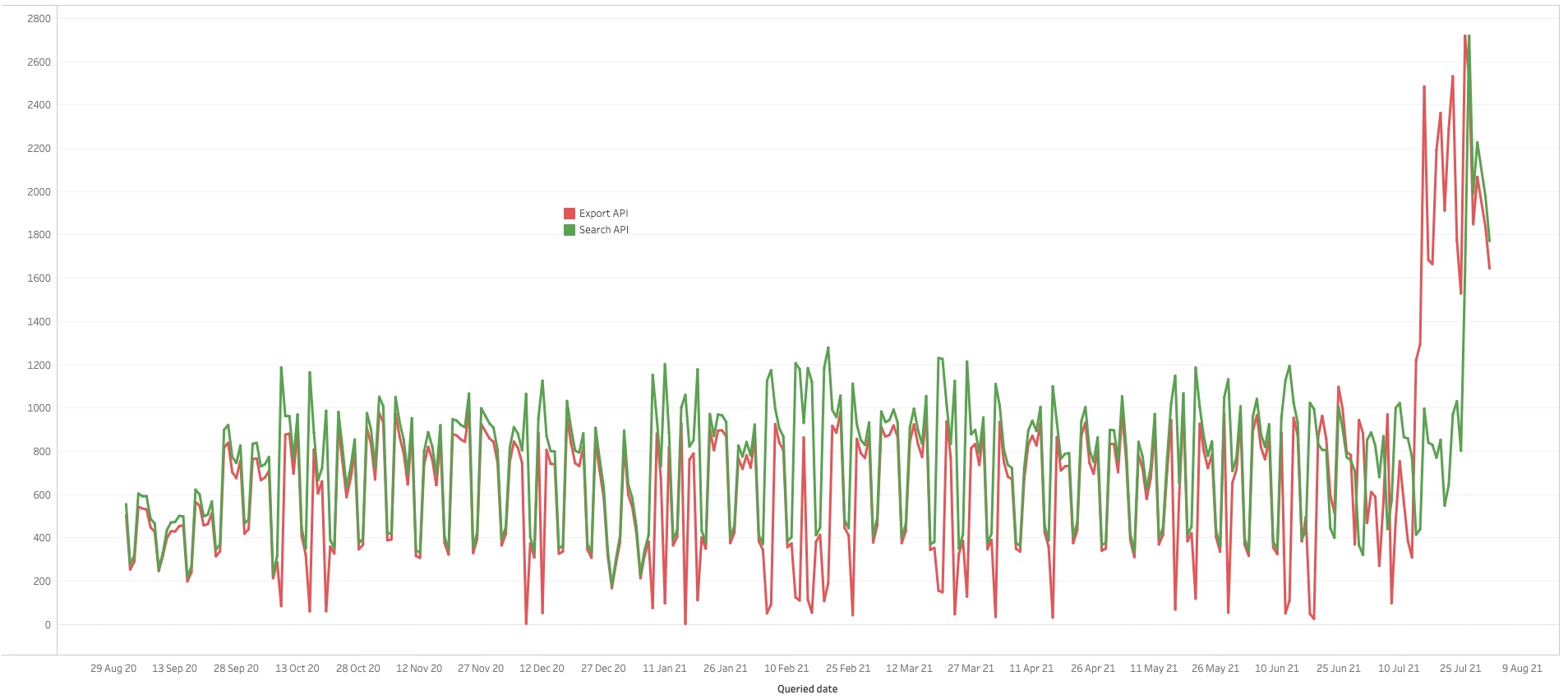Click the 27 Dec 20 date label

point(603,669)
